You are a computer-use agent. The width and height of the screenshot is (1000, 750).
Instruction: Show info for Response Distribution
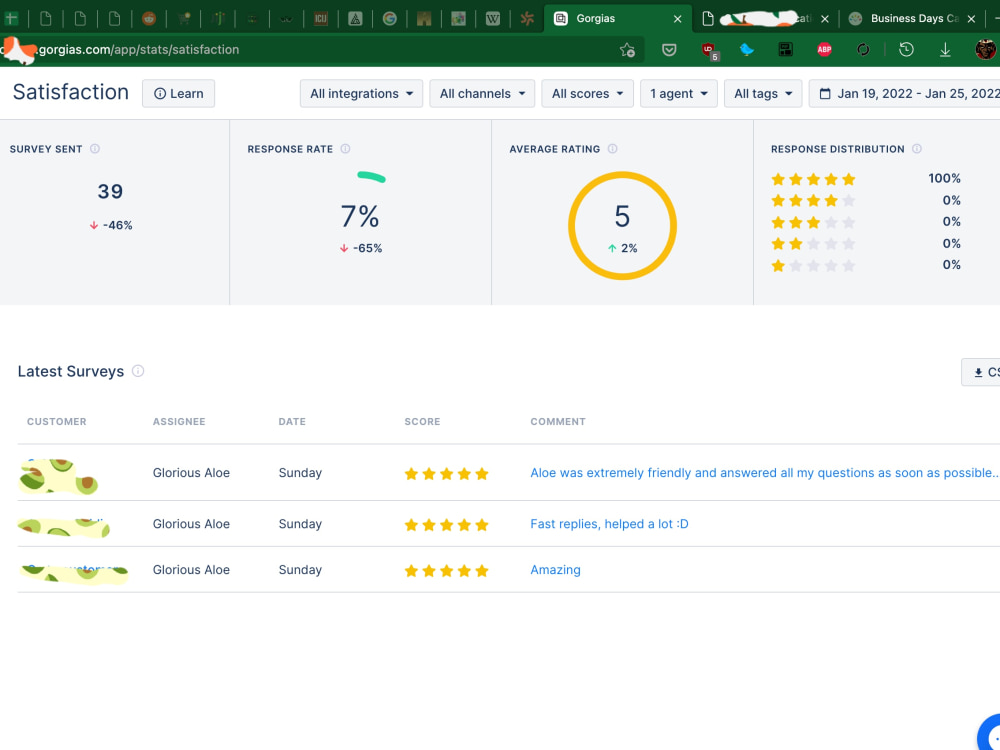[917, 149]
